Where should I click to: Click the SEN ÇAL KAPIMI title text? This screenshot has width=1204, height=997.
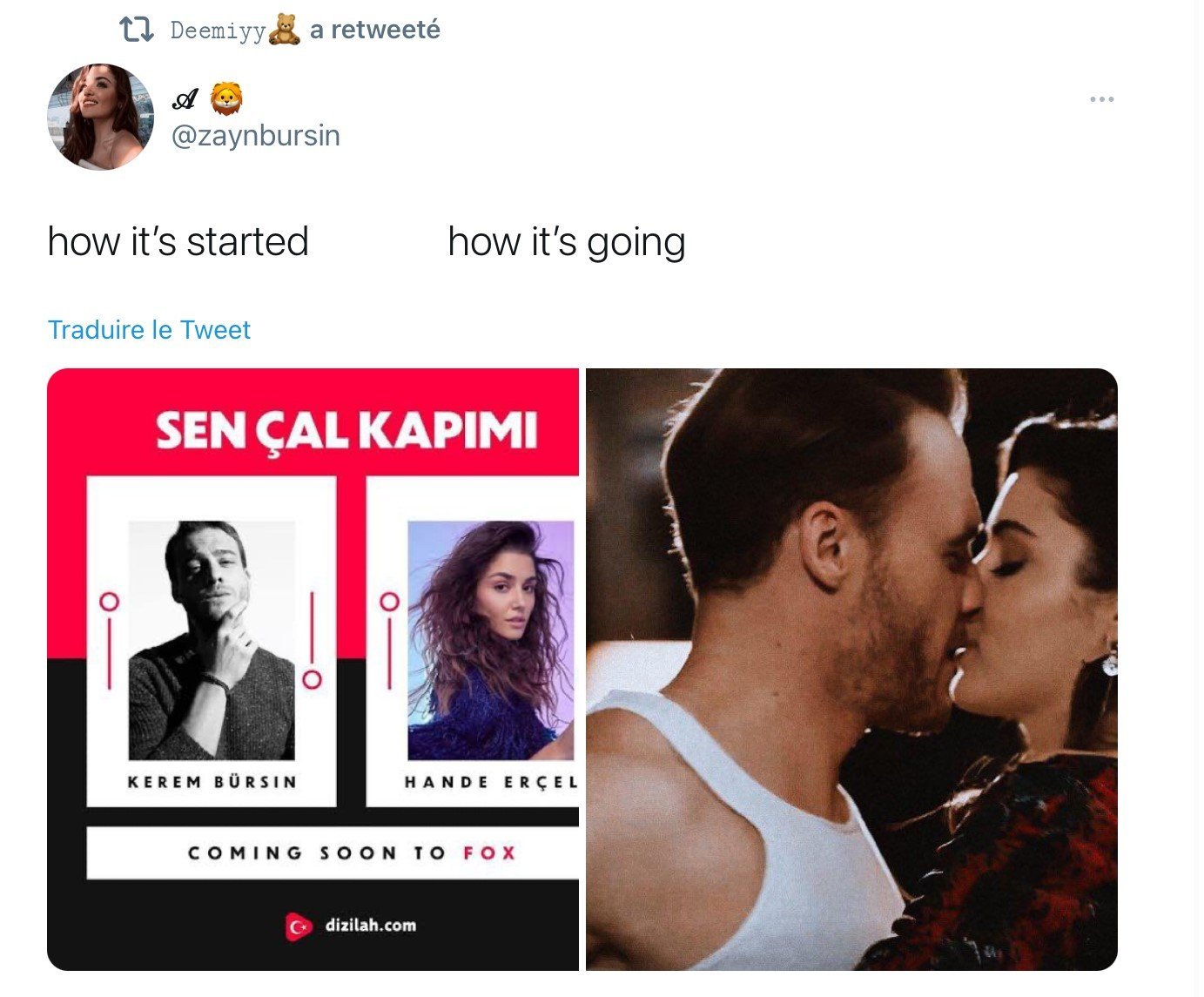click(346, 430)
